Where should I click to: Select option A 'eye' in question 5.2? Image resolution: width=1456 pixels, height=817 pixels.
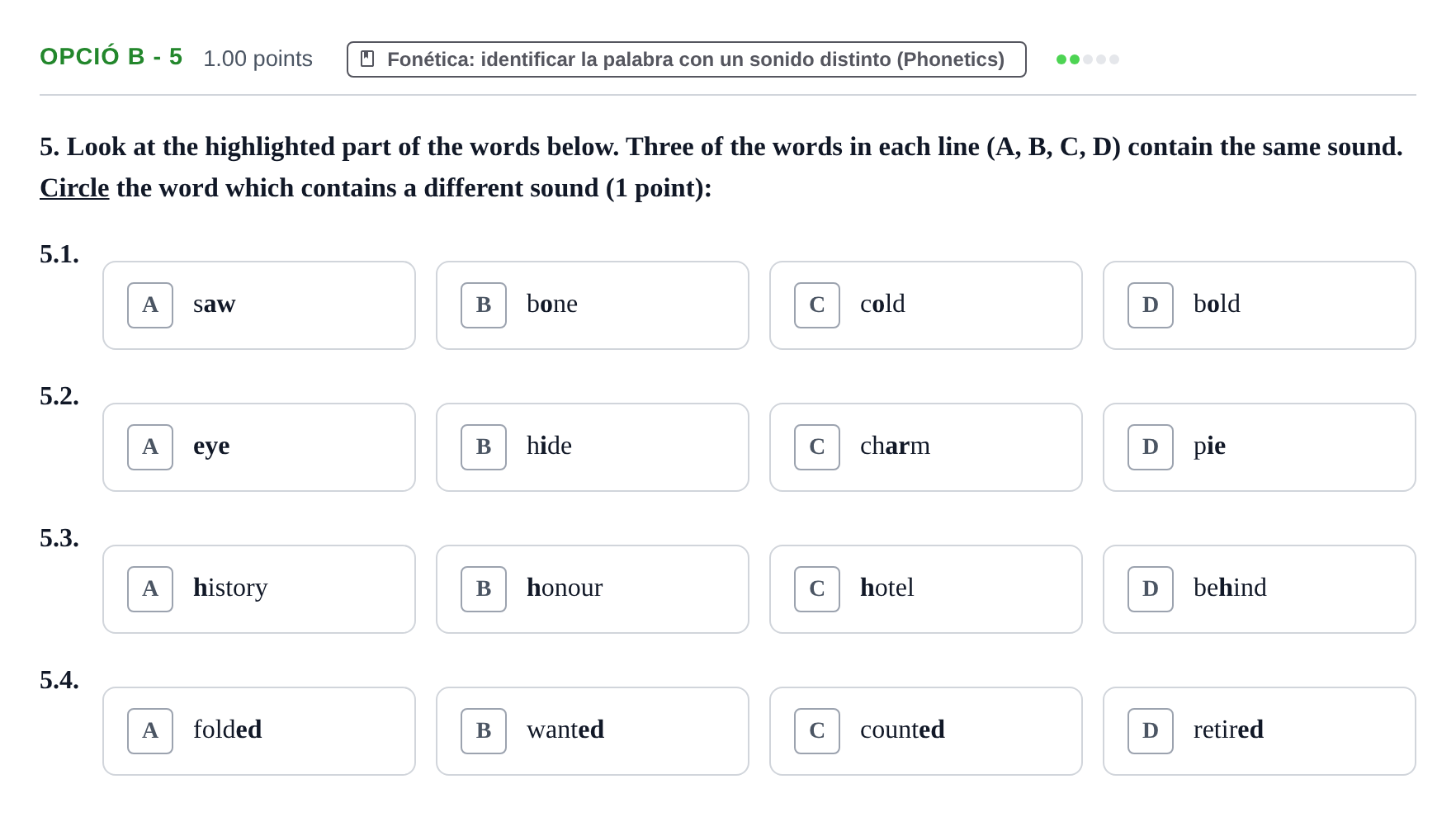259,447
